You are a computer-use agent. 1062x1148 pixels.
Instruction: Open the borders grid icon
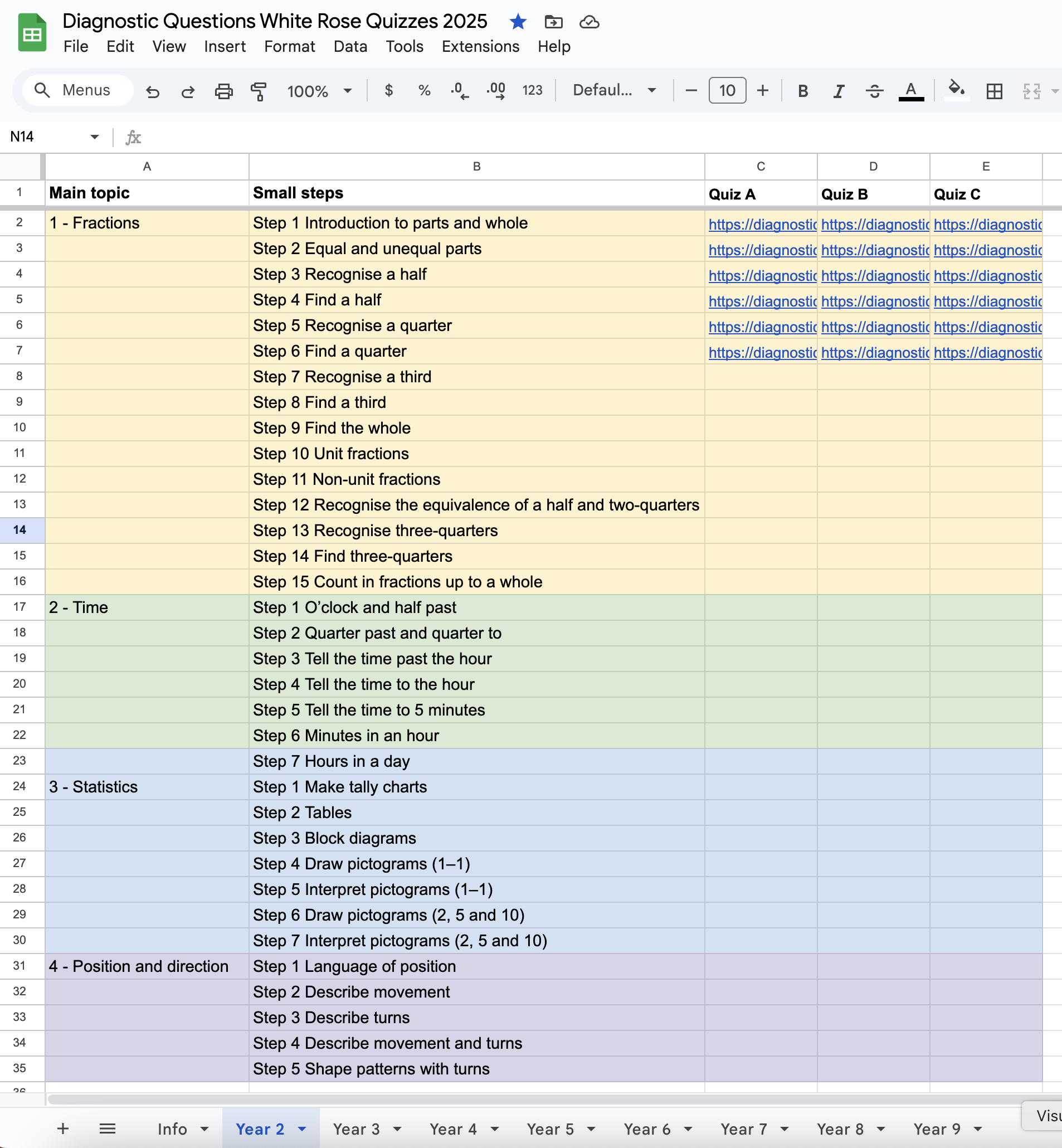[994, 91]
